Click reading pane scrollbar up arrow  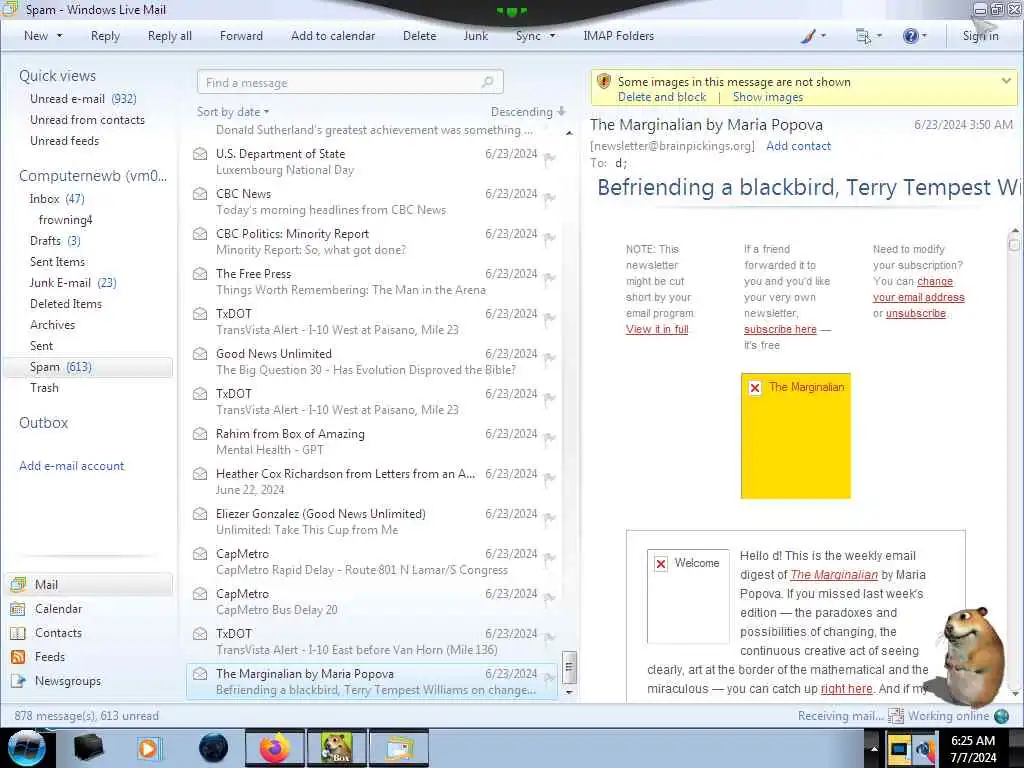pos(1014,231)
